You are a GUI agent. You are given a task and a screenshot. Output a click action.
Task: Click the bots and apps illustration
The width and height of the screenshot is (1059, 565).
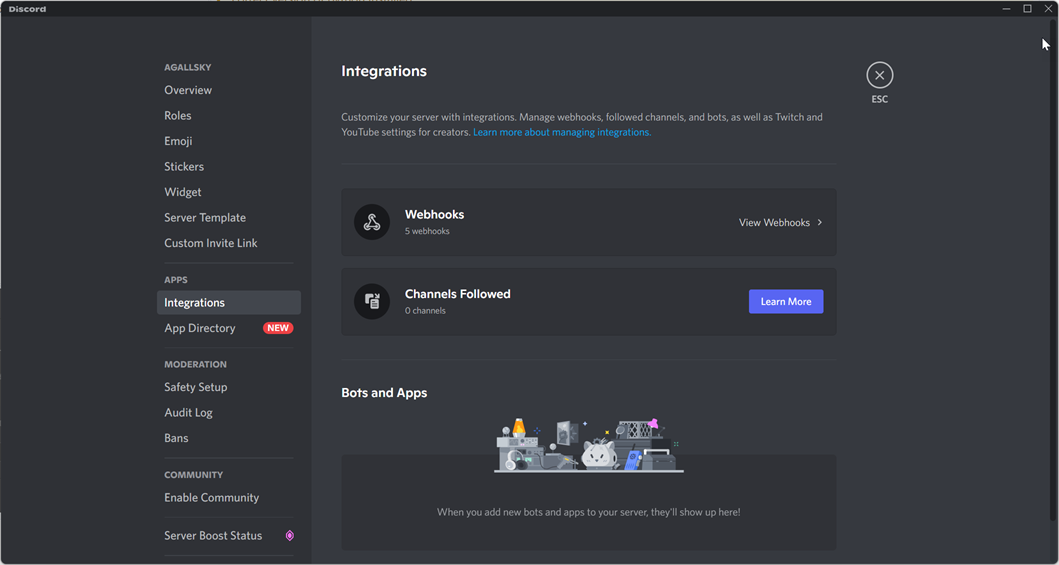coord(588,446)
